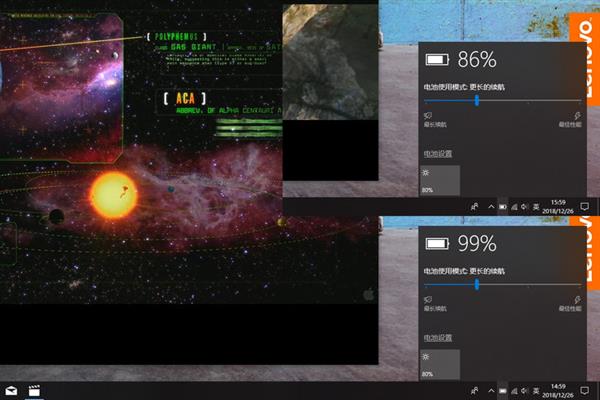The image size is (600, 400).
Task: Open the 14:59 date and time flyout
Action: pyautogui.click(x=558, y=390)
